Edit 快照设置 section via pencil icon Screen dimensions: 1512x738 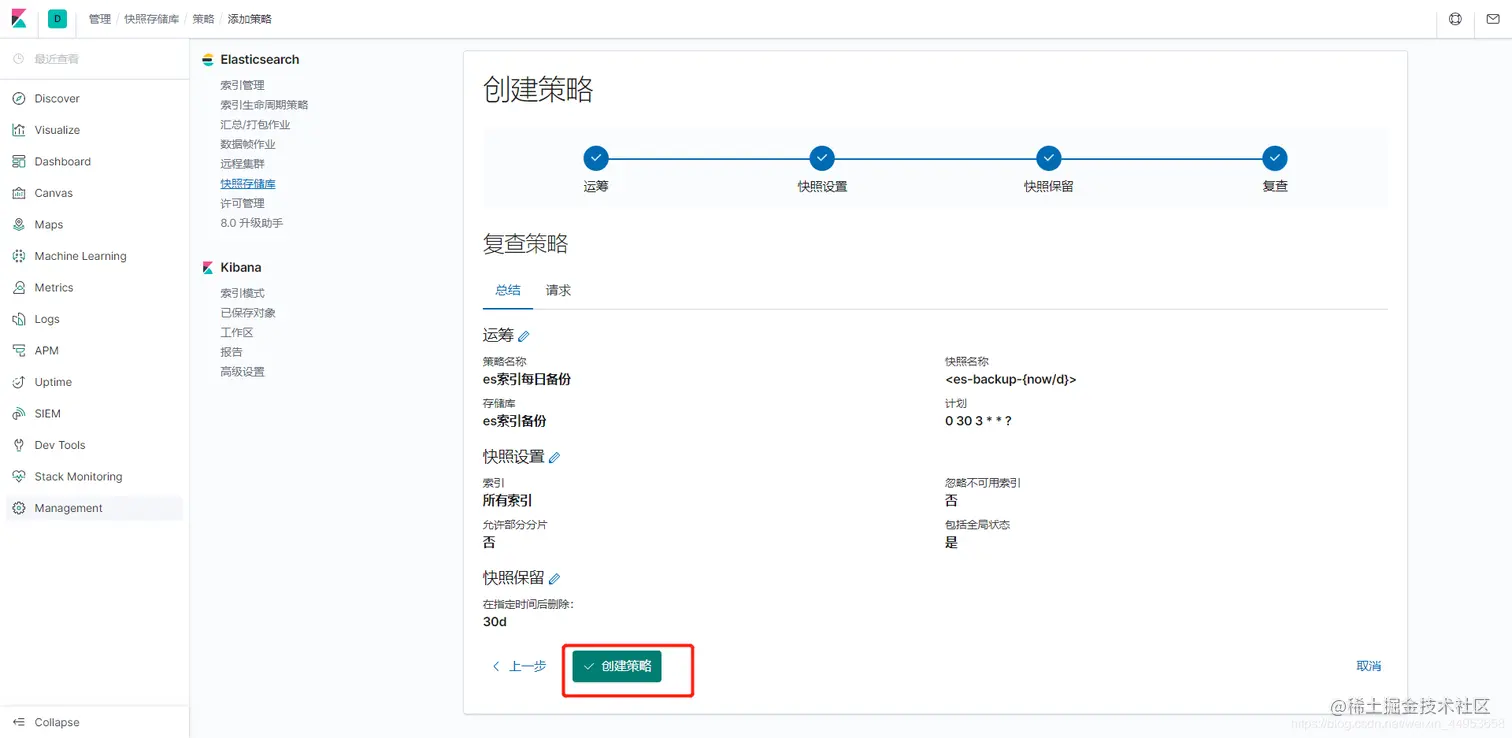(555, 457)
